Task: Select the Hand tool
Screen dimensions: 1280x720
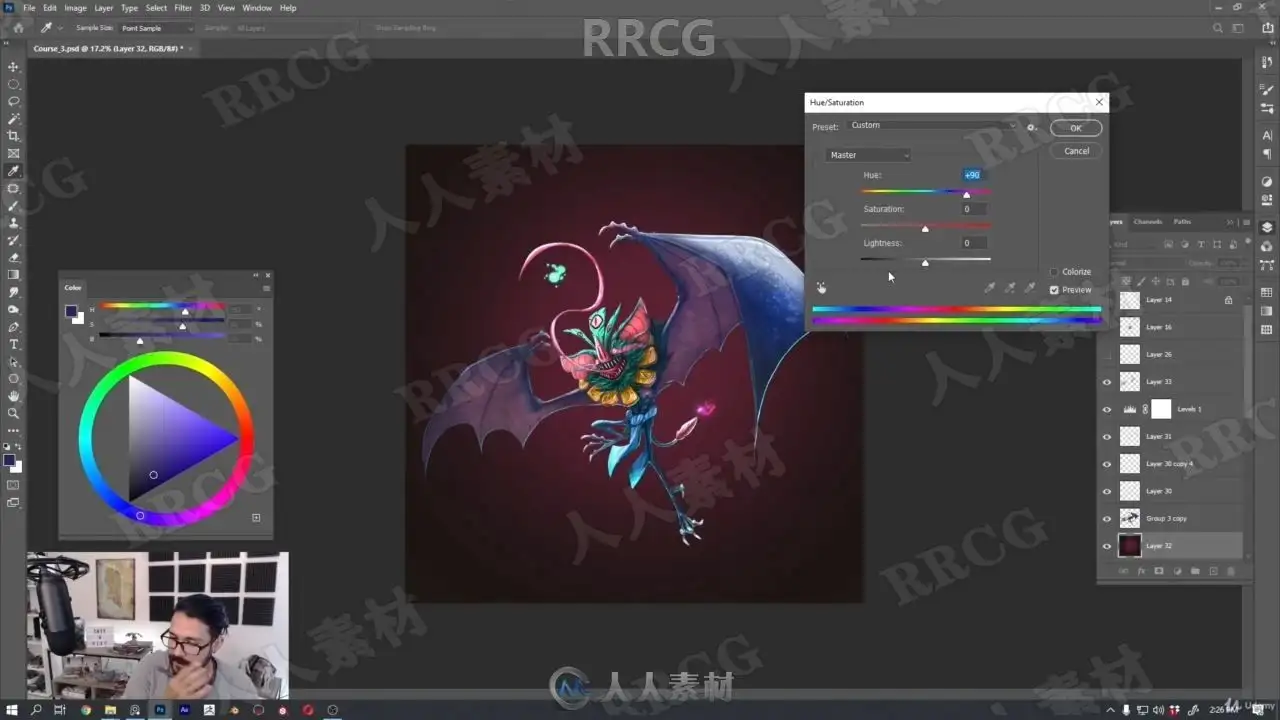Action: pyautogui.click(x=13, y=396)
